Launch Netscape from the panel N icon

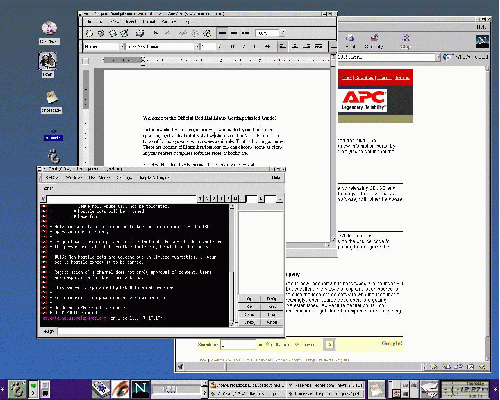pos(140,389)
